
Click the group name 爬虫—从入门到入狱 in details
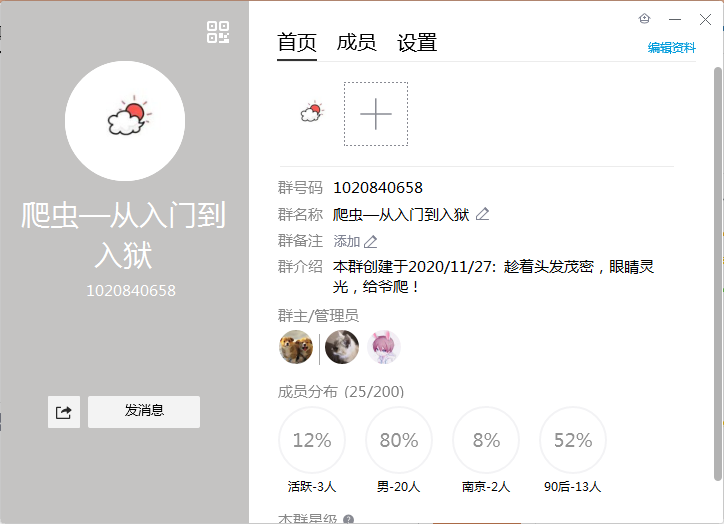[x=401, y=215]
